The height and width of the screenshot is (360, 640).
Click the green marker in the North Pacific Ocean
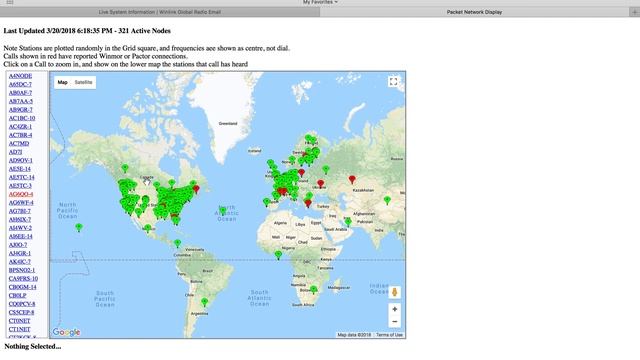coord(79,227)
